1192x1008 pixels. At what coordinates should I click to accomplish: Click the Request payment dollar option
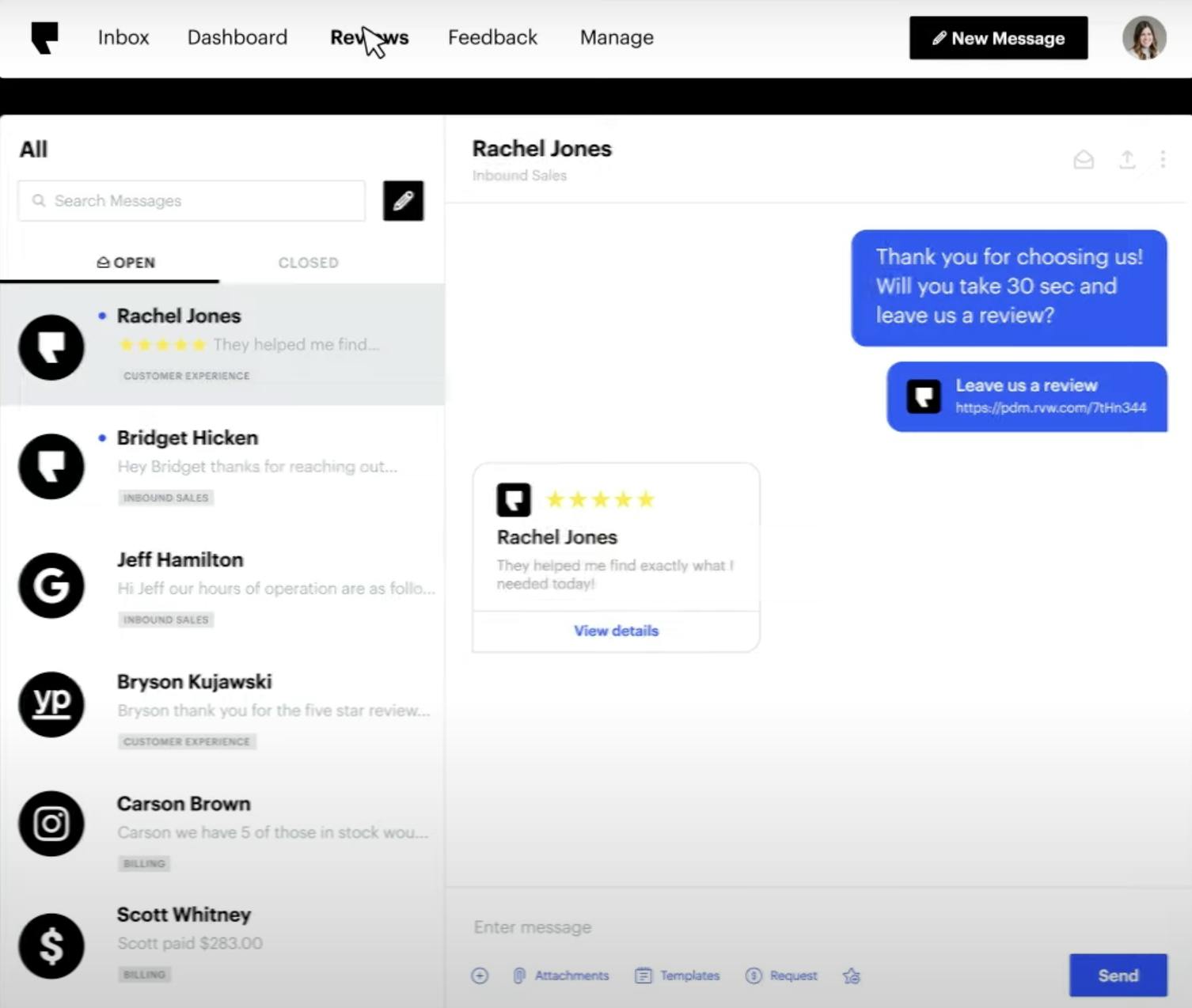point(781,976)
